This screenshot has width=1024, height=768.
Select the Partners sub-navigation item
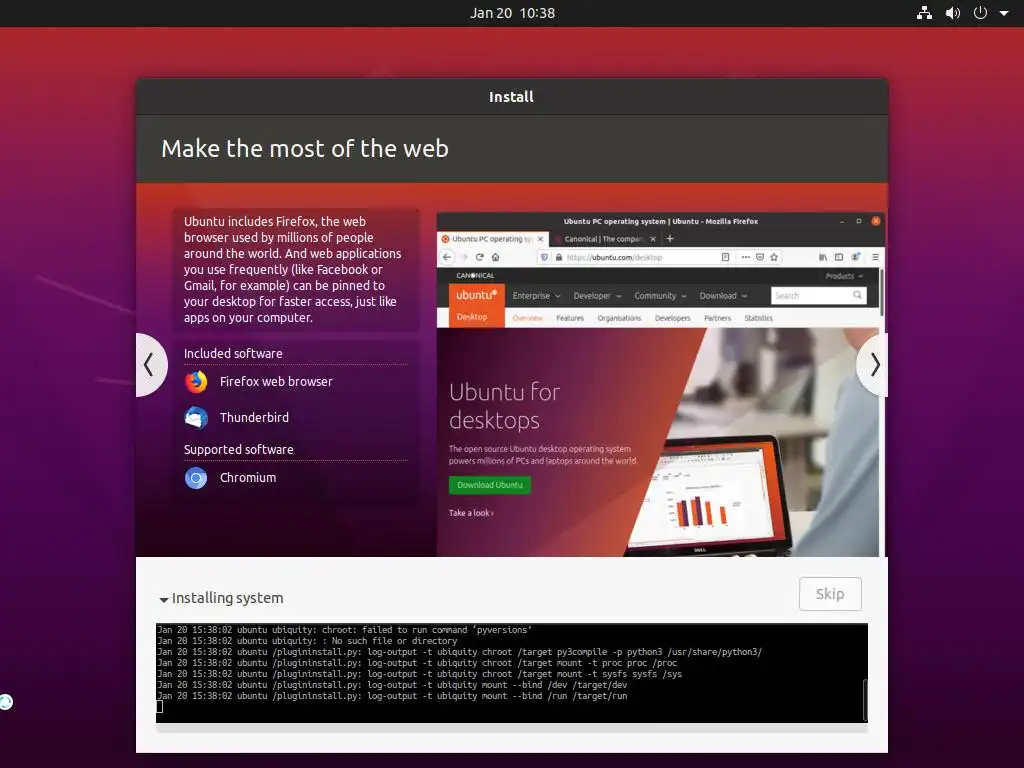click(x=718, y=318)
